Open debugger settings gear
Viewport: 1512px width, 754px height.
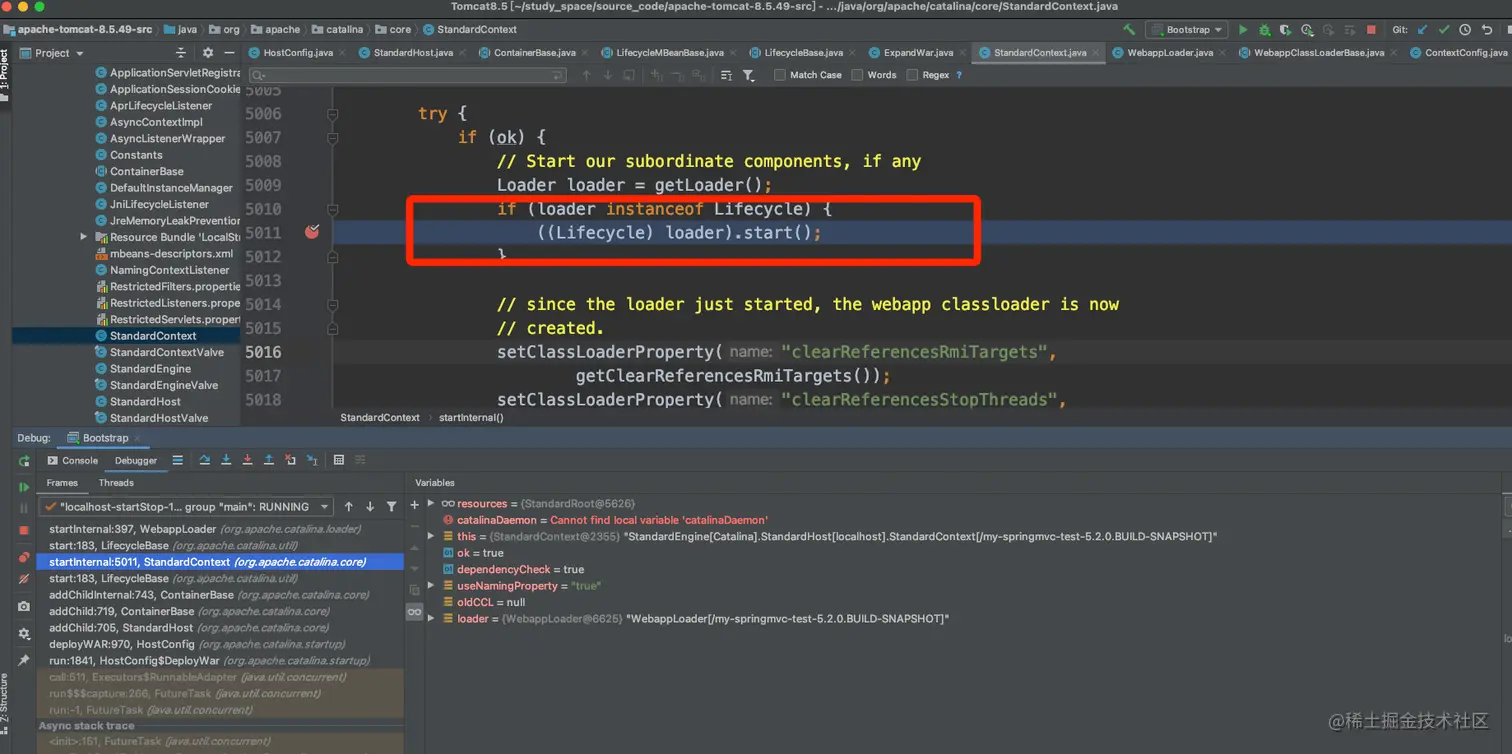point(24,634)
